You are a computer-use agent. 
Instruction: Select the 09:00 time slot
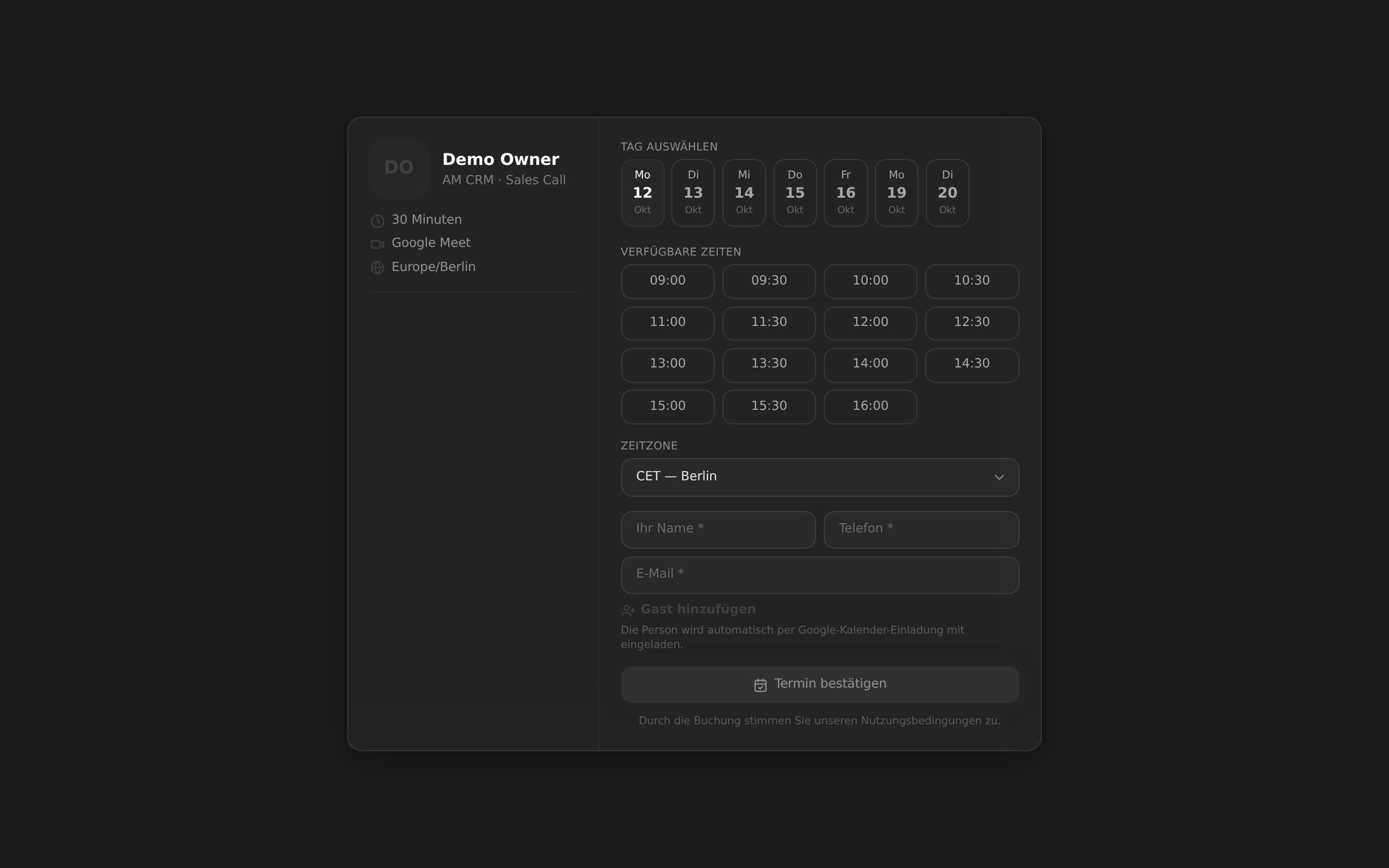pyautogui.click(x=667, y=282)
